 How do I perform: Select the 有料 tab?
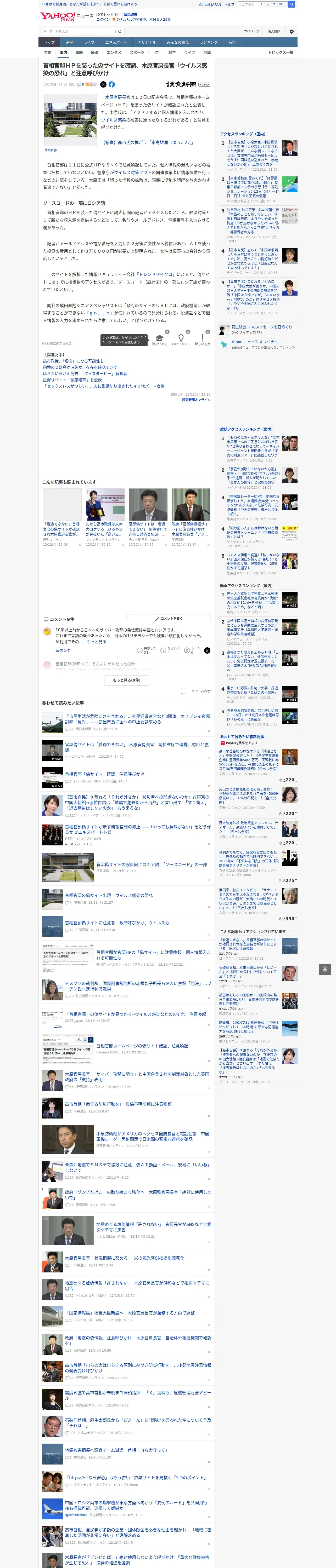(x=232, y=43)
